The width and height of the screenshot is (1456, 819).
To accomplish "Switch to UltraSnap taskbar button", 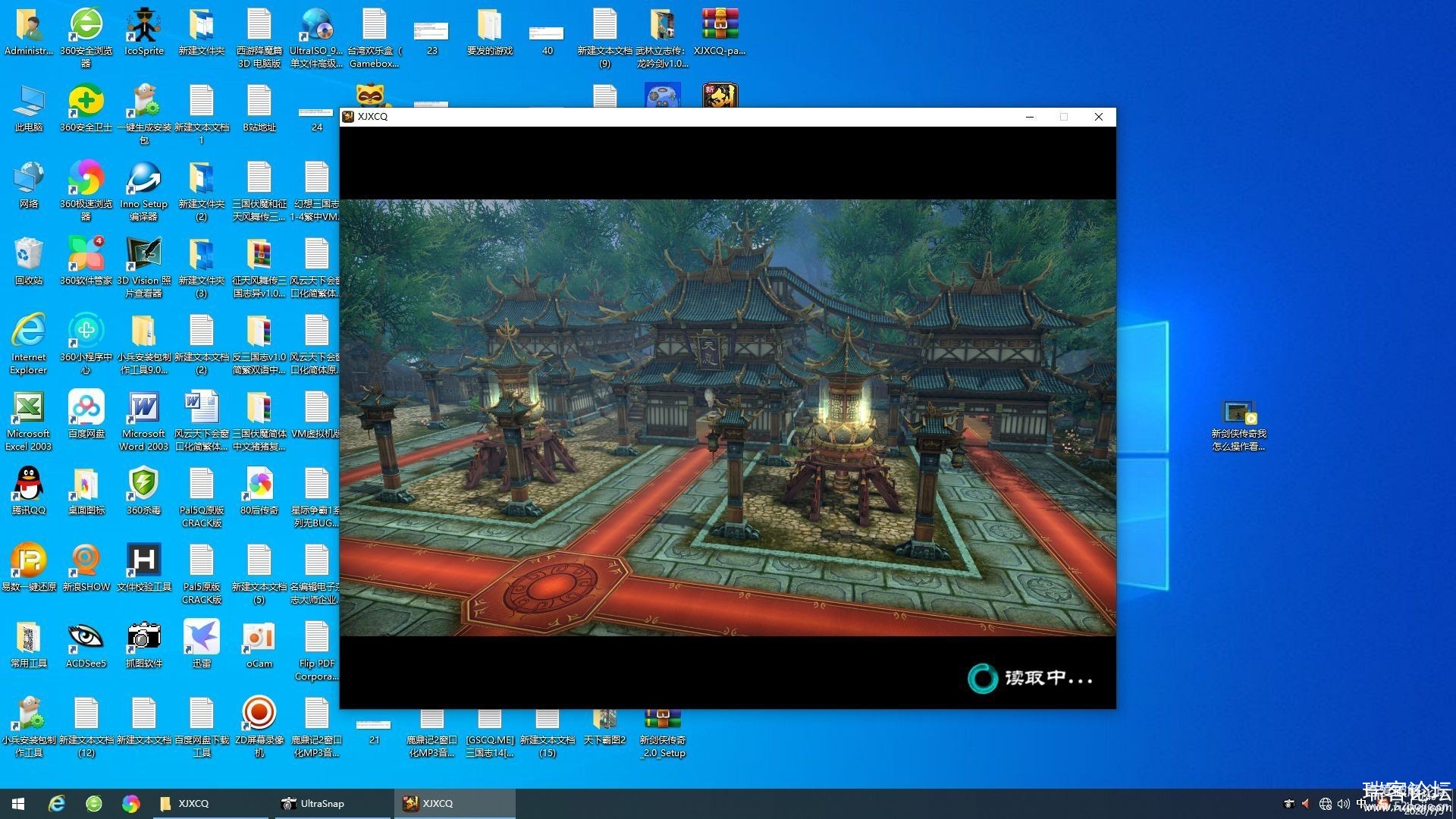I will 332,803.
